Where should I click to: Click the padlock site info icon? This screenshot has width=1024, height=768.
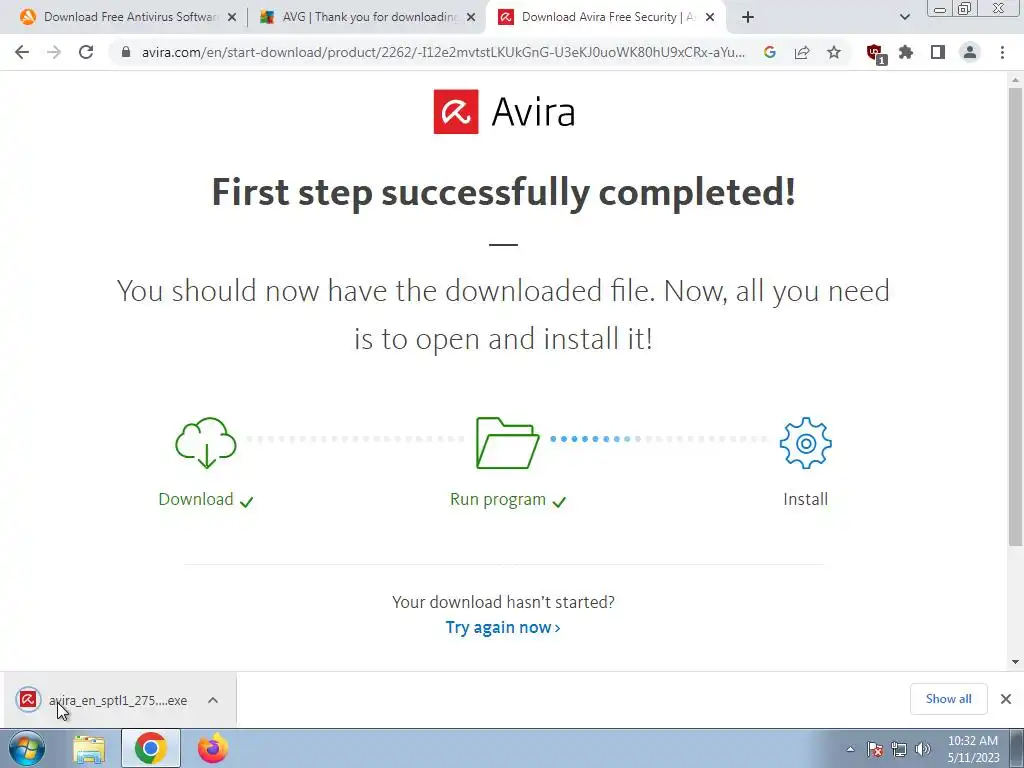126,52
